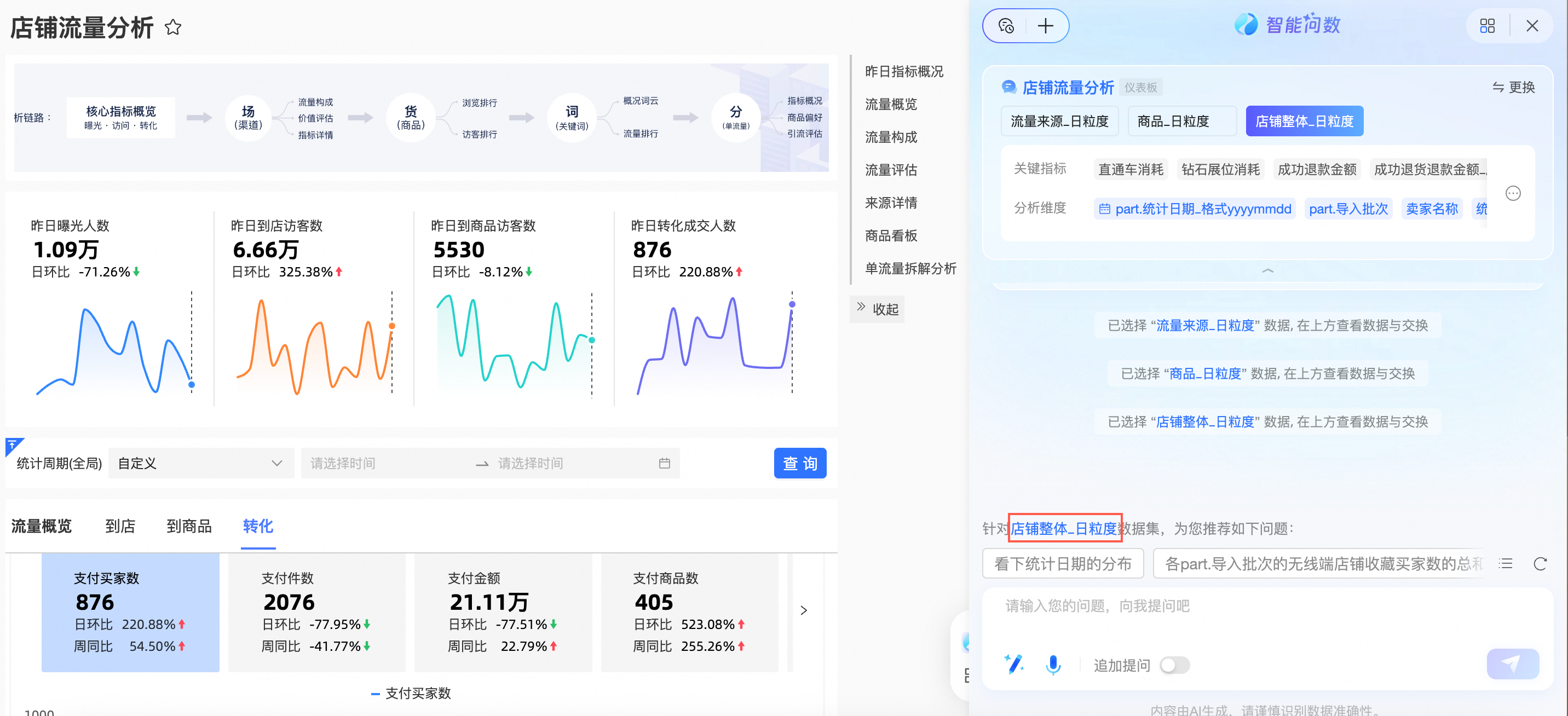This screenshot has height=716, width=1568.
Task: Refresh the recommended questions
Action: [x=1540, y=563]
